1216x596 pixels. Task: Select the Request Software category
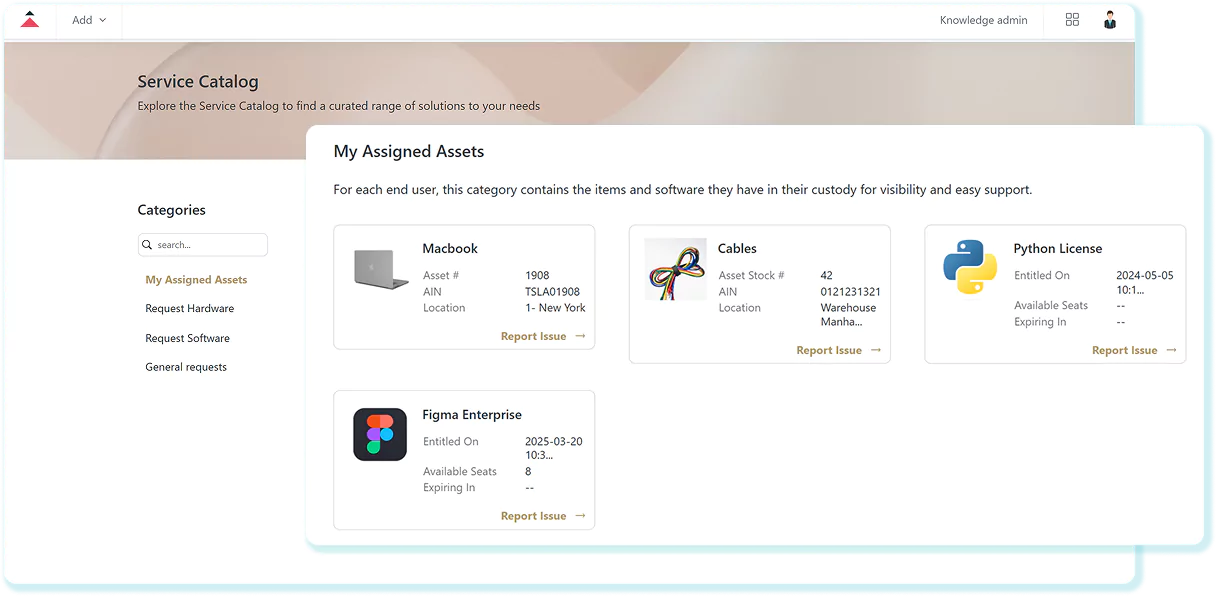coord(187,338)
